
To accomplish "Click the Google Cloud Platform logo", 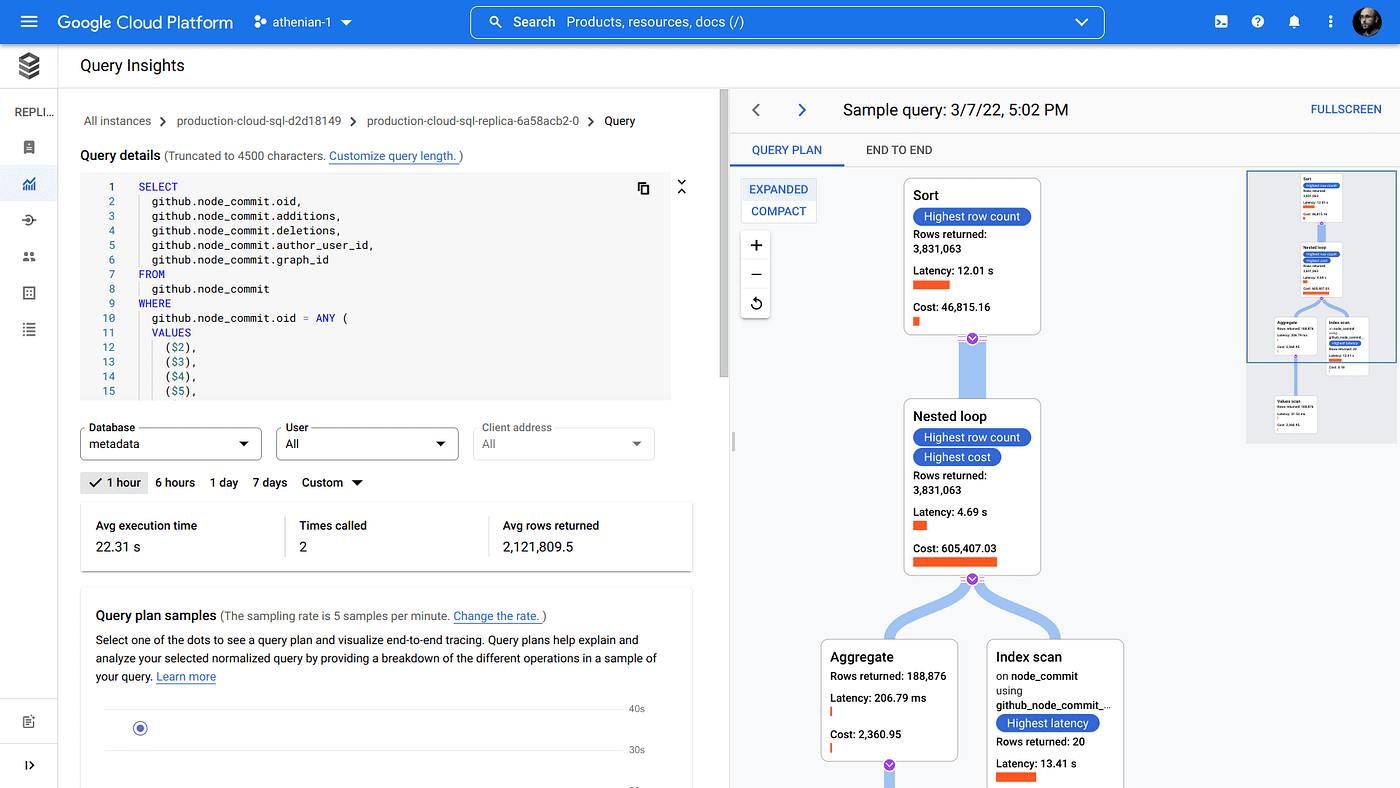I will [145, 22].
